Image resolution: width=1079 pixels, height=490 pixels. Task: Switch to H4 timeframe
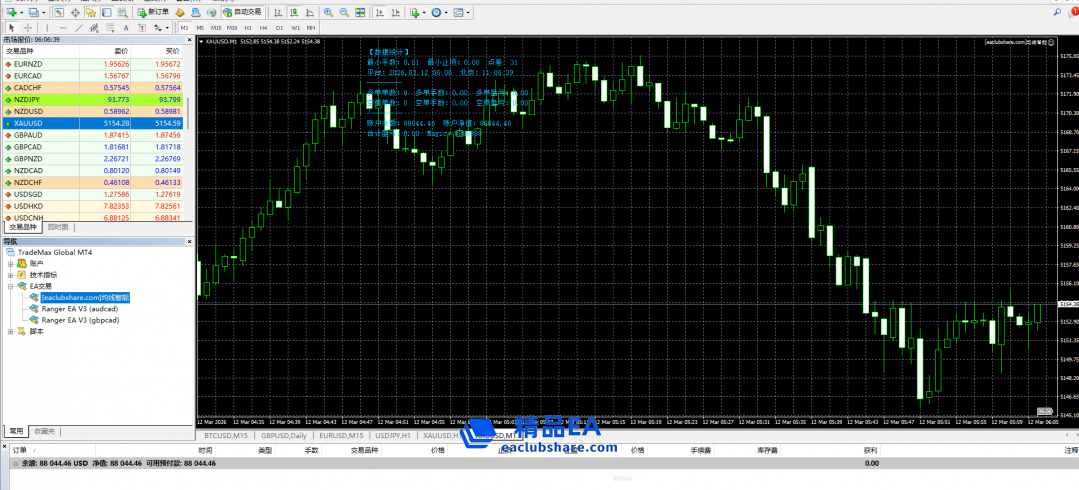264,28
